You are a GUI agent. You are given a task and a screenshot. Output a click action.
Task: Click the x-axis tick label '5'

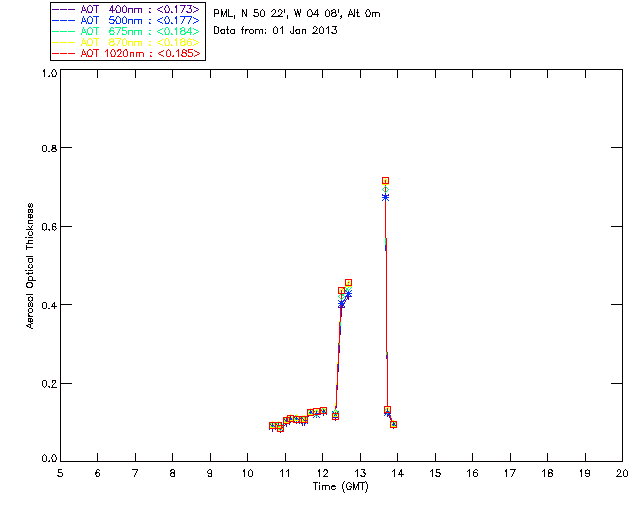tap(60, 473)
